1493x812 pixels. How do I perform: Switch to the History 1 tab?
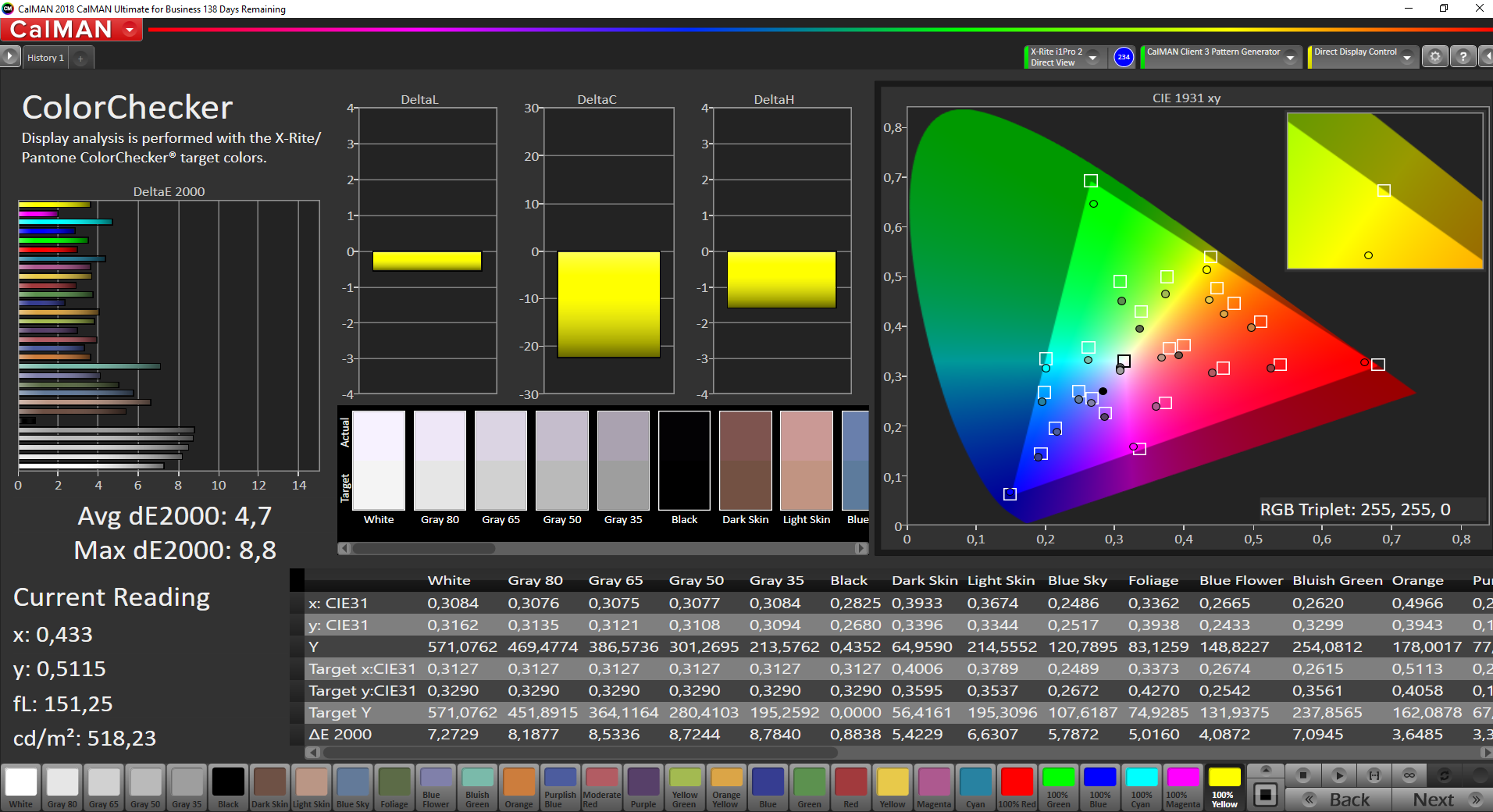coord(45,58)
